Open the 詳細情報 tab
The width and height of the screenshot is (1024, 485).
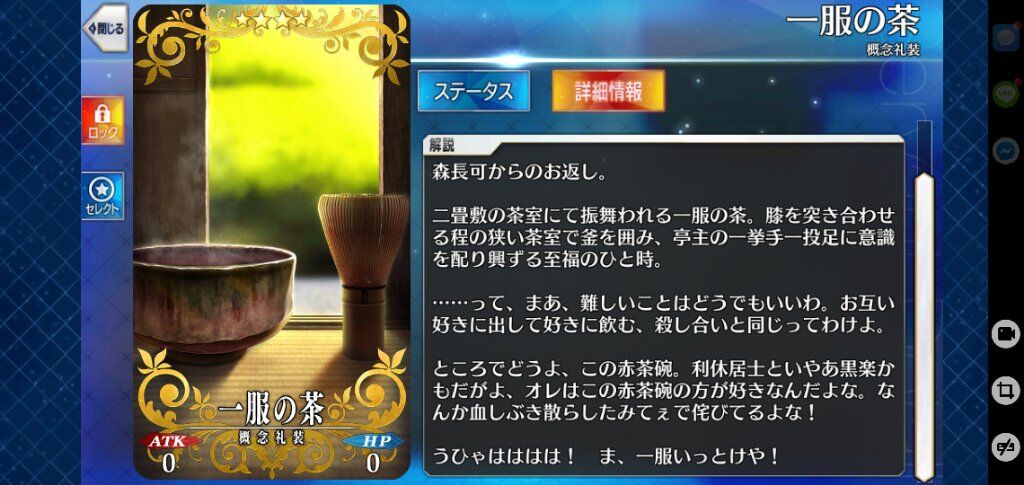point(608,91)
